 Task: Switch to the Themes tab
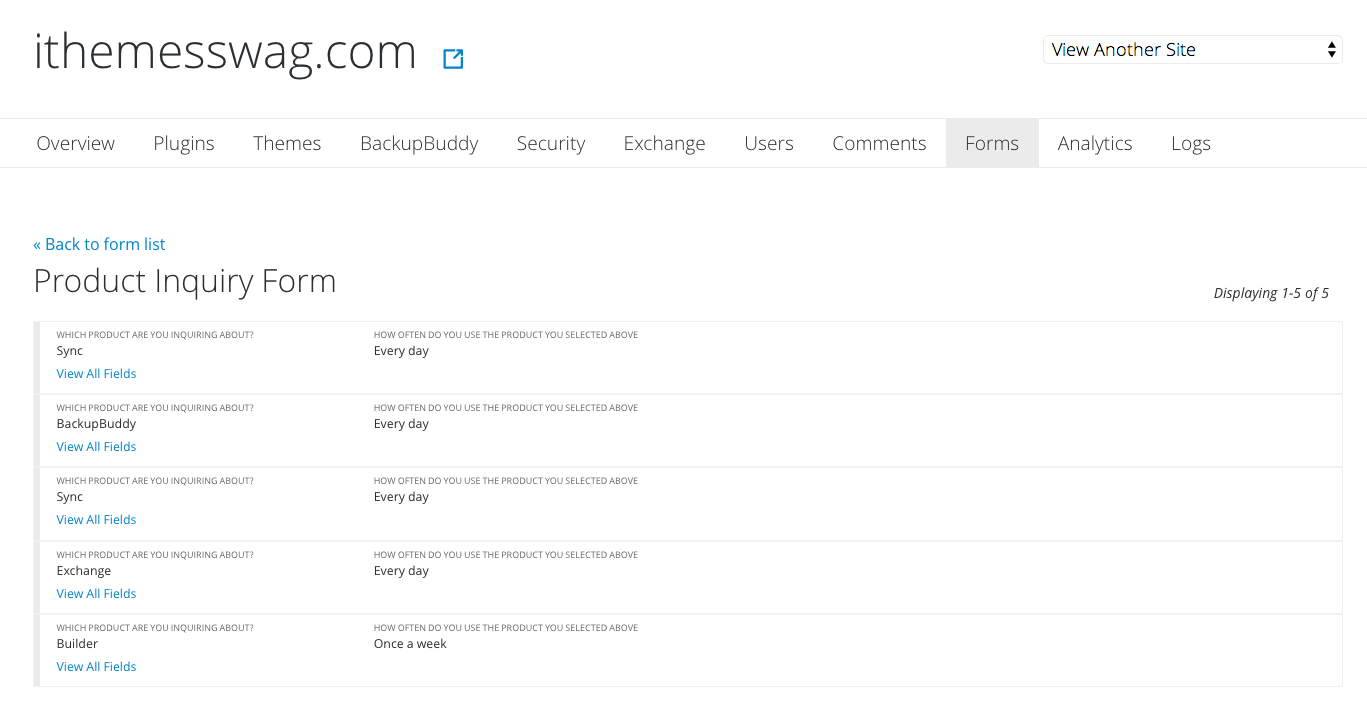(287, 143)
